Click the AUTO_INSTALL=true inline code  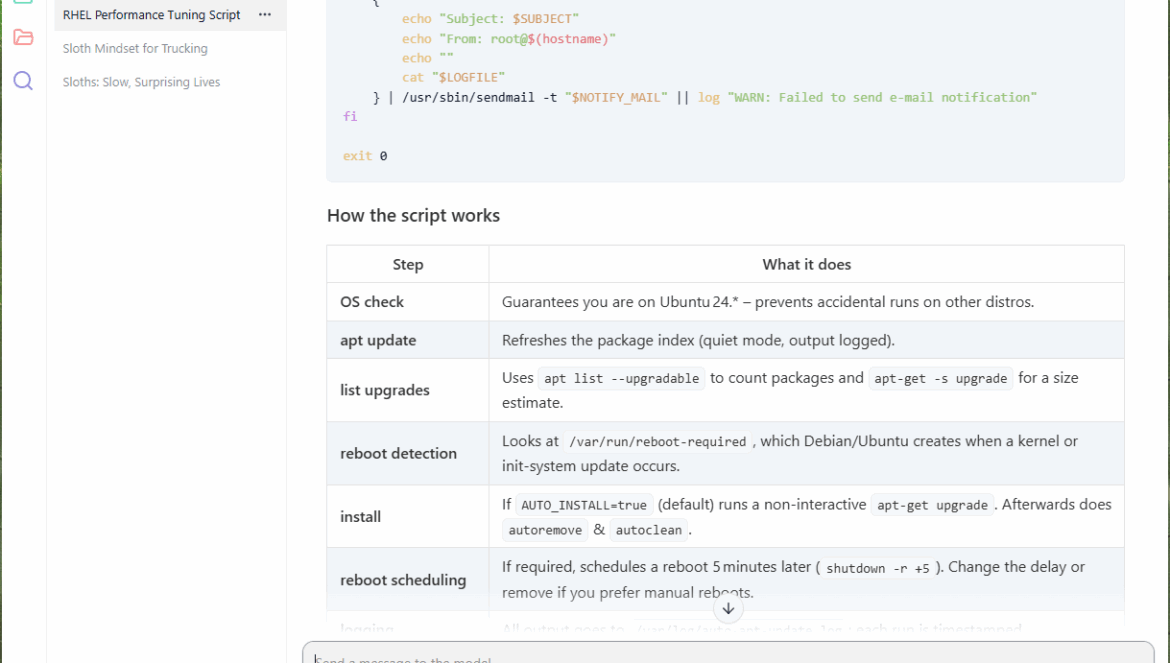pyautogui.click(x=584, y=506)
